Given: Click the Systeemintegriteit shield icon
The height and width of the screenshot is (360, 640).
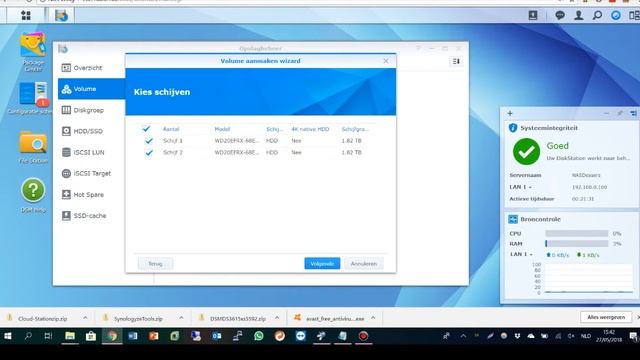Looking at the screenshot, I should 513,128.
